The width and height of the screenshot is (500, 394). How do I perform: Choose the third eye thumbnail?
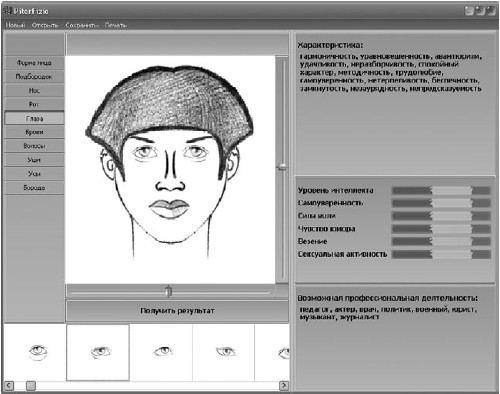(x=161, y=352)
